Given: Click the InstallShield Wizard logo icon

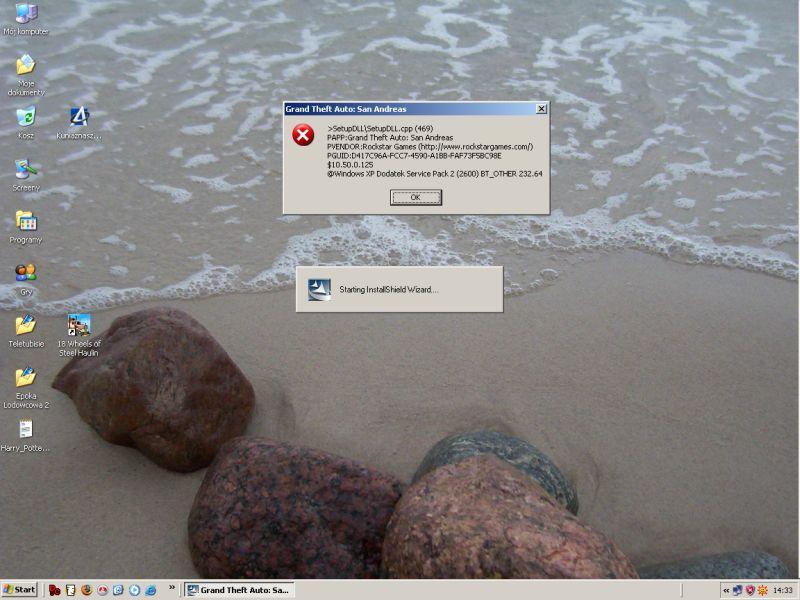Looking at the screenshot, I should click(x=319, y=289).
